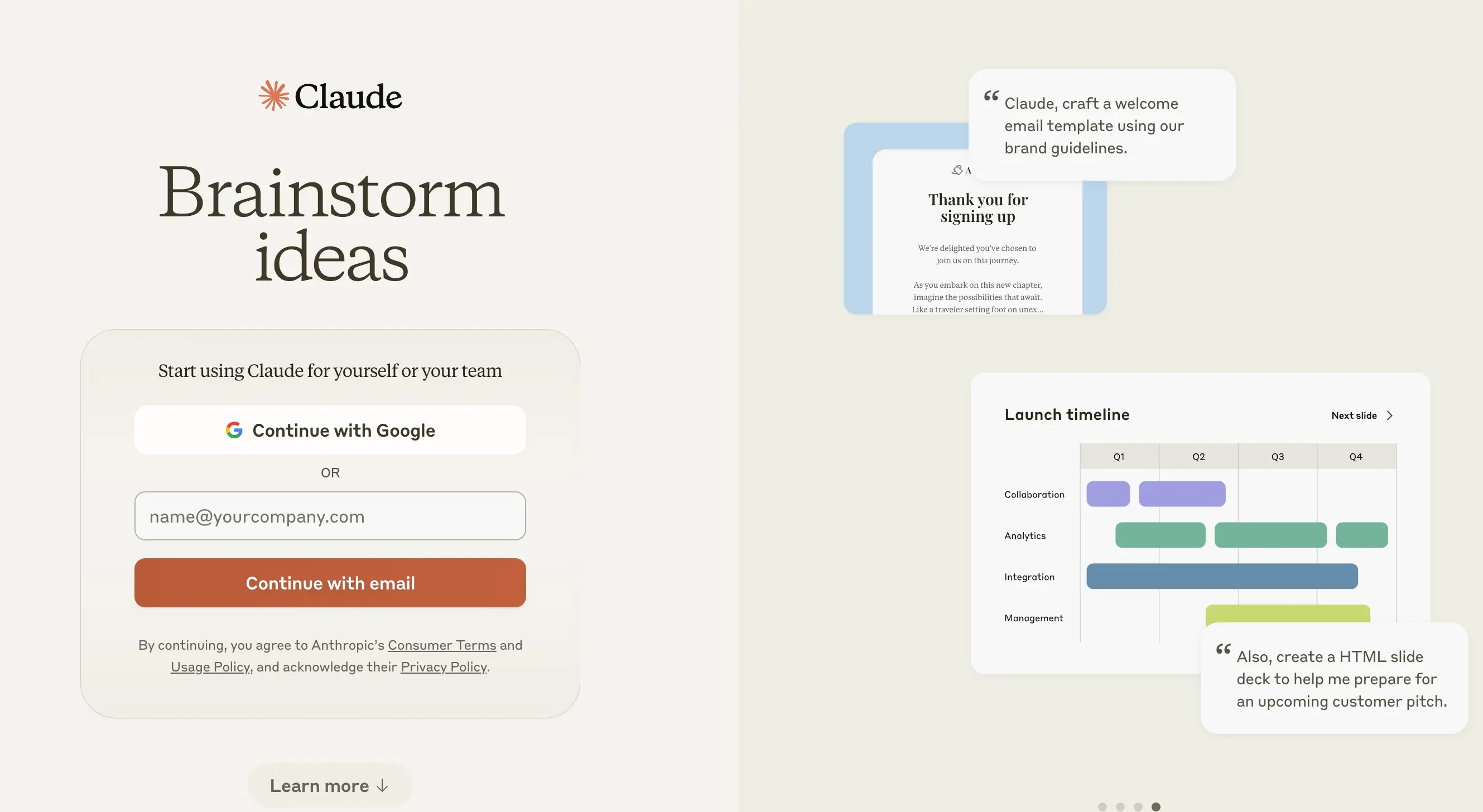Screen dimensions: 1483x812
Task: Click the quote mark icon on HTML slide prompt
Action: point(1224,649)
